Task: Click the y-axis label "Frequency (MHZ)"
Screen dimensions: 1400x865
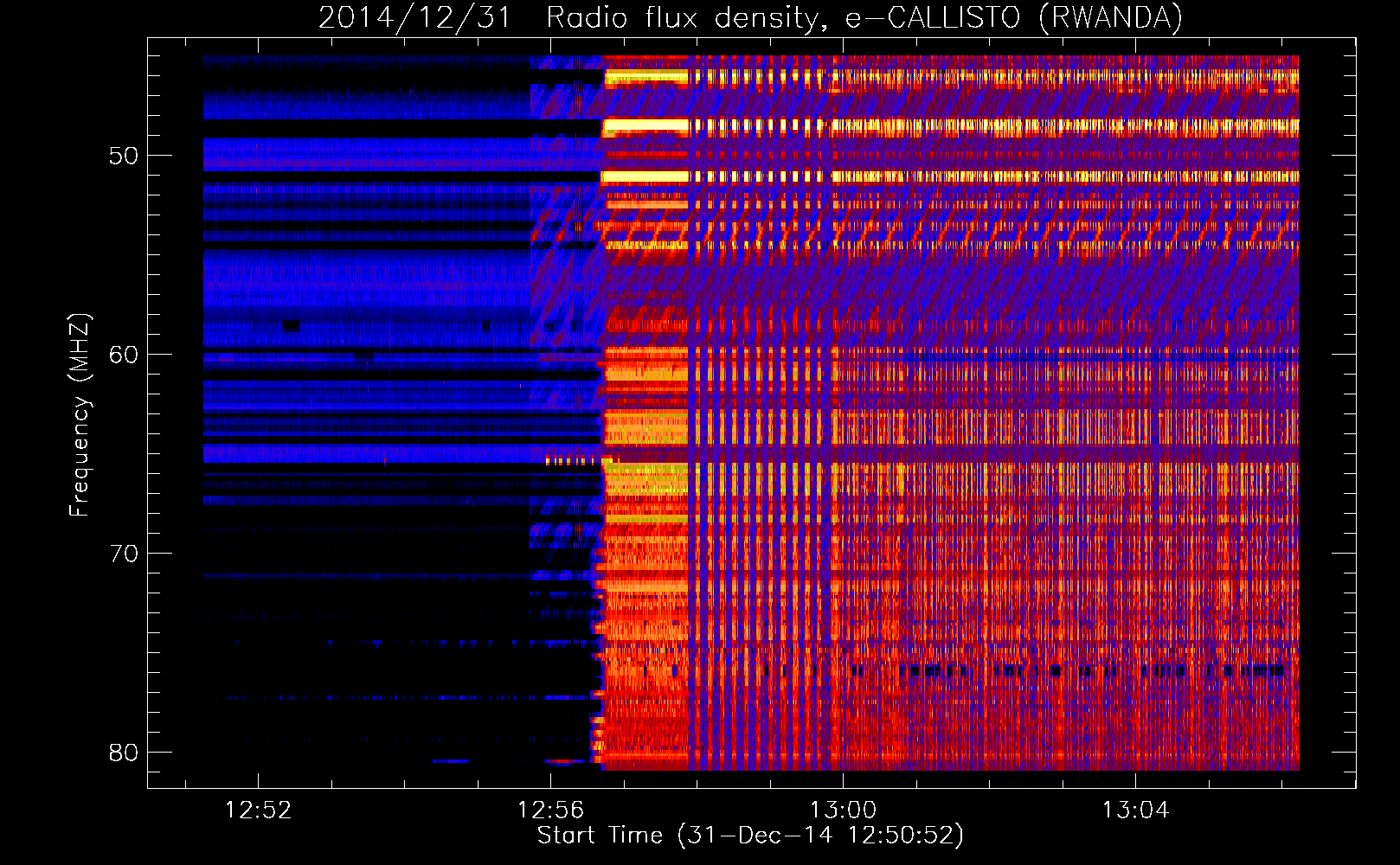Action: coord(80,415)
